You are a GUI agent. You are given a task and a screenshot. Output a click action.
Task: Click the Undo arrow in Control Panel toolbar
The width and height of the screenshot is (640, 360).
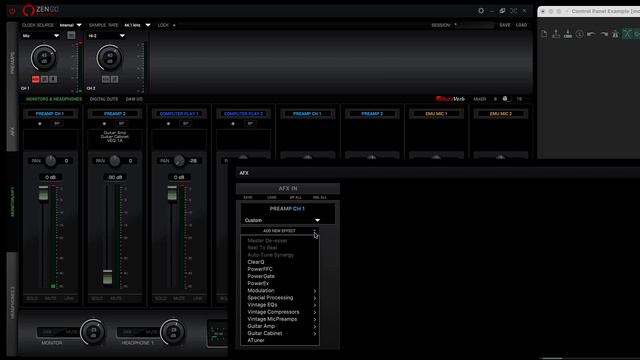(591, 34)
